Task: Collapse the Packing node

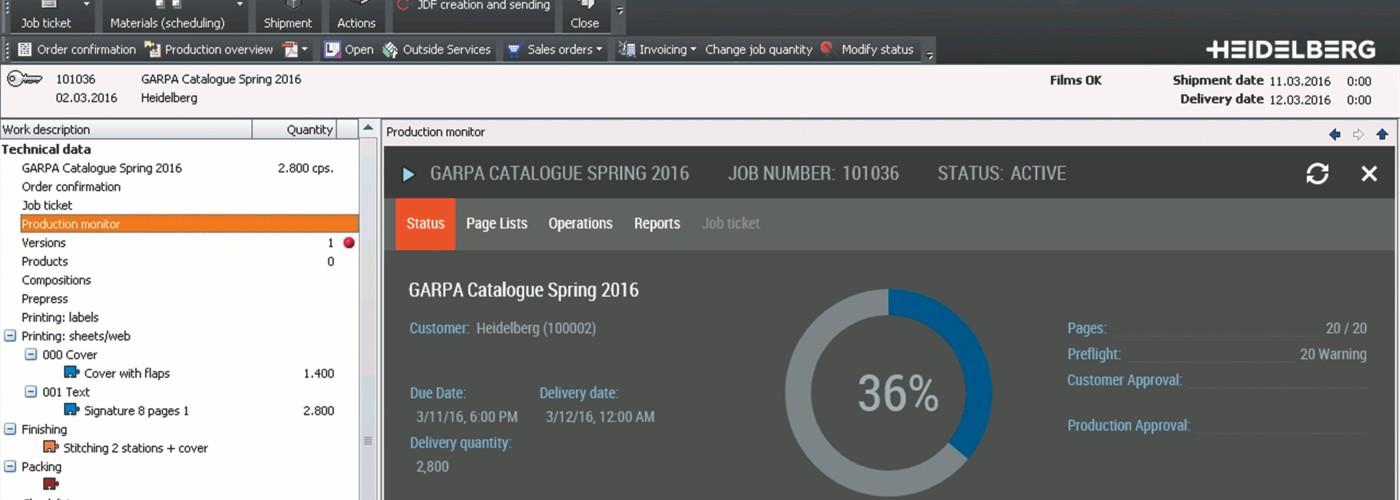Action: [x=10, y=466]
